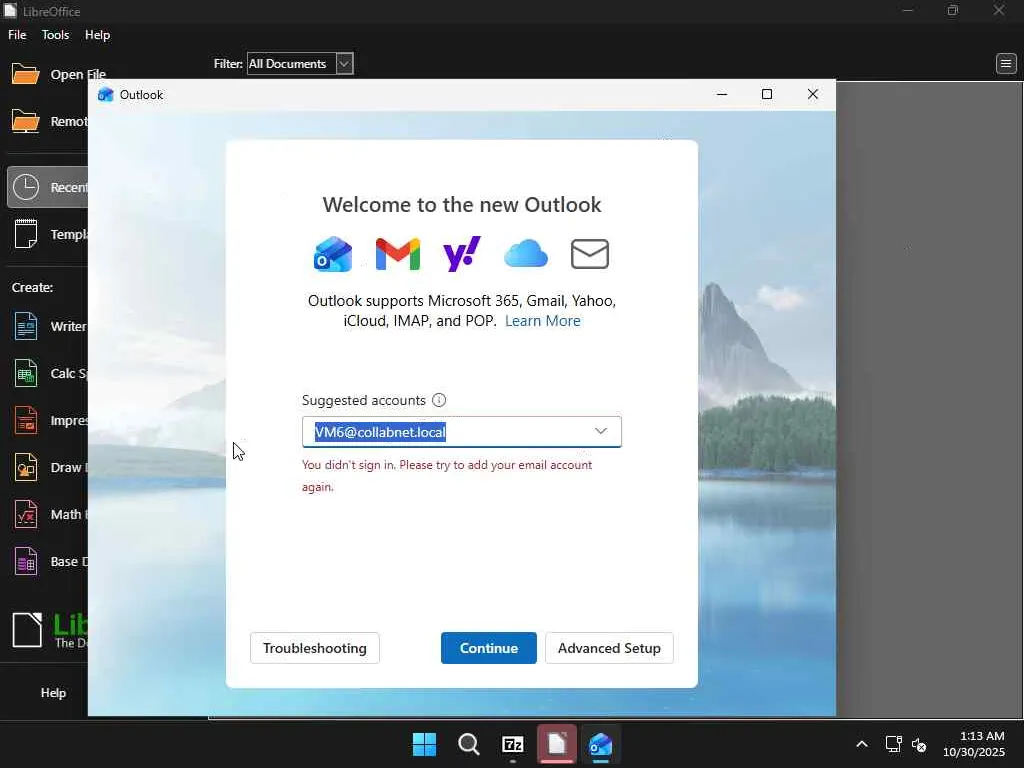This screenshot has width=1024, height=768.
Task: Switch to Outlook in the taskbar
Action: 600,744
